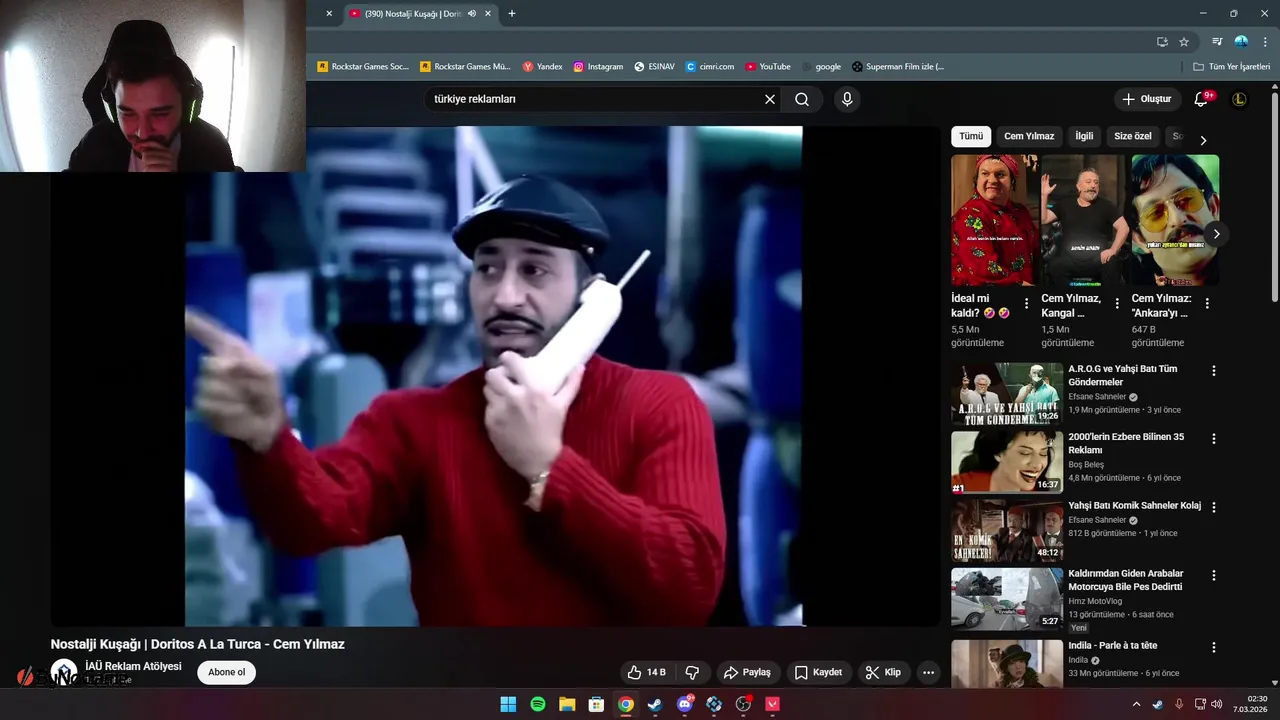The height and width of the screenshot is (720, 1280).
Task: Open the YouTube account avatar menu
Action: 1239,99
